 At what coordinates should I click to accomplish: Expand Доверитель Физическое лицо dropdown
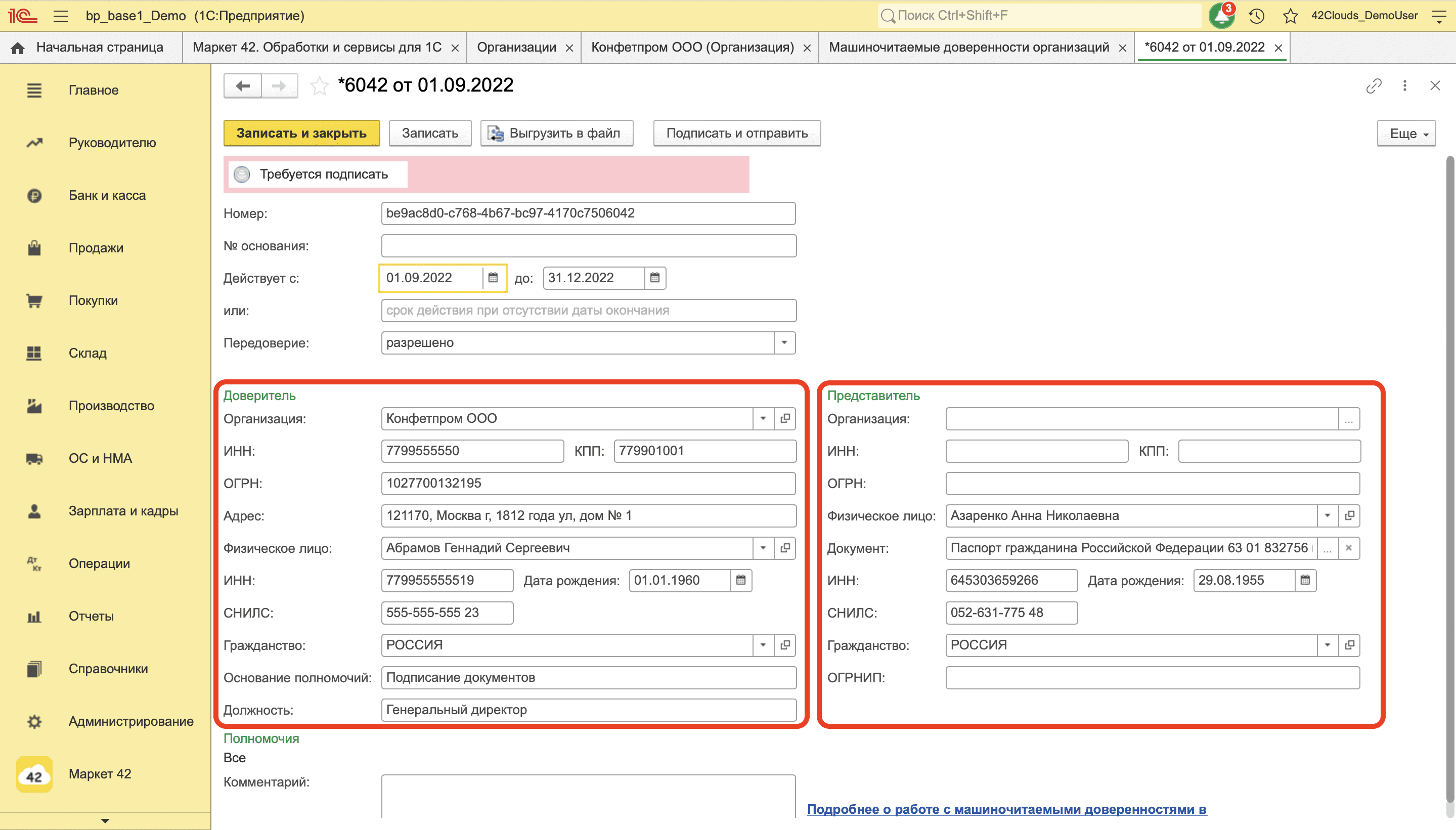[763, 548]
